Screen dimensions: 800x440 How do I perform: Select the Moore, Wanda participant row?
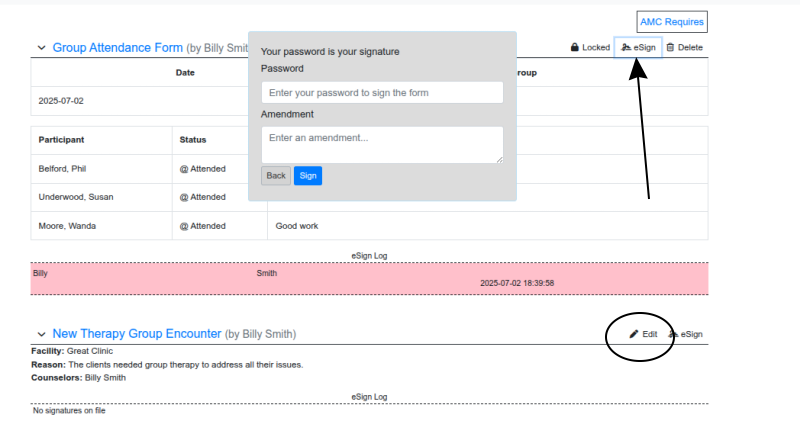click(369, 226)
